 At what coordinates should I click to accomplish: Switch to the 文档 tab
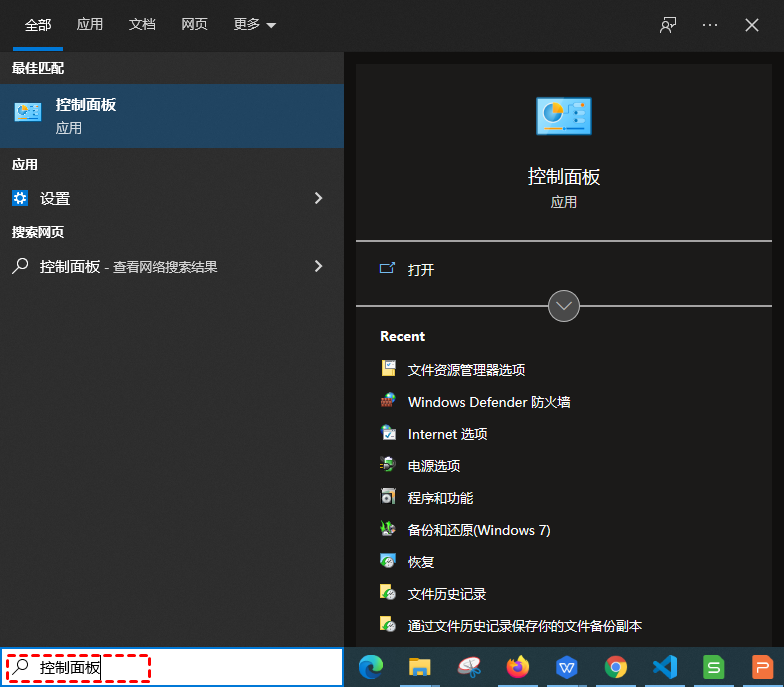[x=142, y=24]
